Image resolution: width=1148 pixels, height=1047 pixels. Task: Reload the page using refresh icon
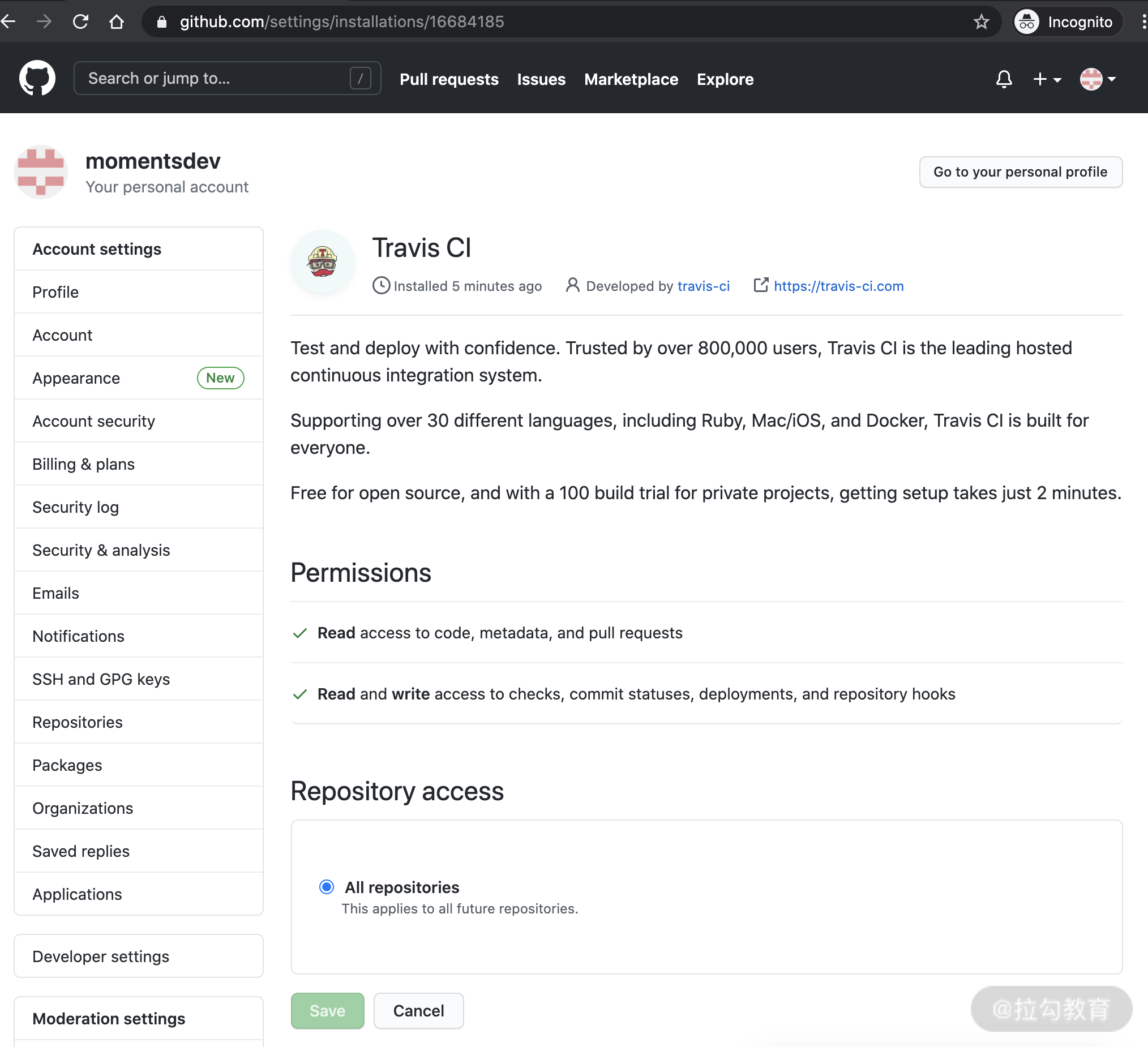pyautogui.click(x=80, y=22)
